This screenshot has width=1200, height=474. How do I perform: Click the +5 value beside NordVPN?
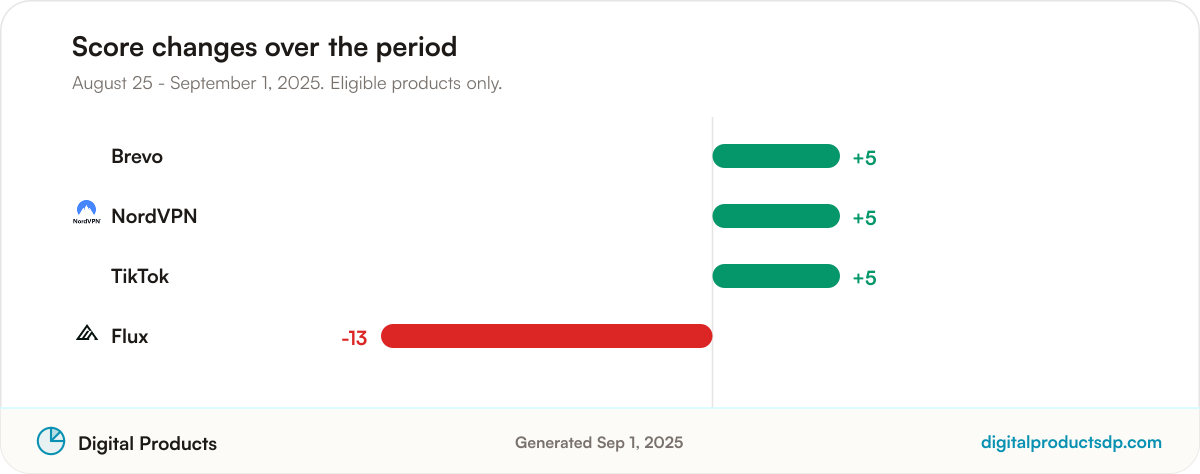tap(865, 218)
